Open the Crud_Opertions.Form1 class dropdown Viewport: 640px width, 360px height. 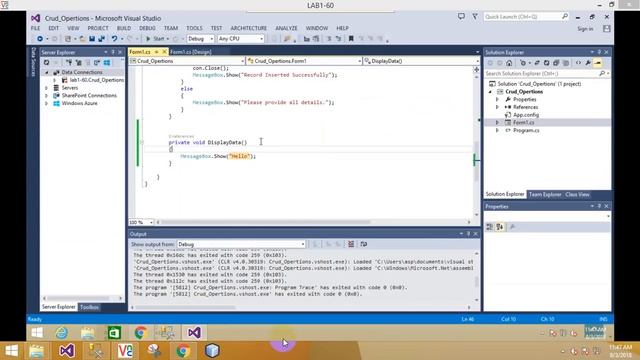point(304,61)
